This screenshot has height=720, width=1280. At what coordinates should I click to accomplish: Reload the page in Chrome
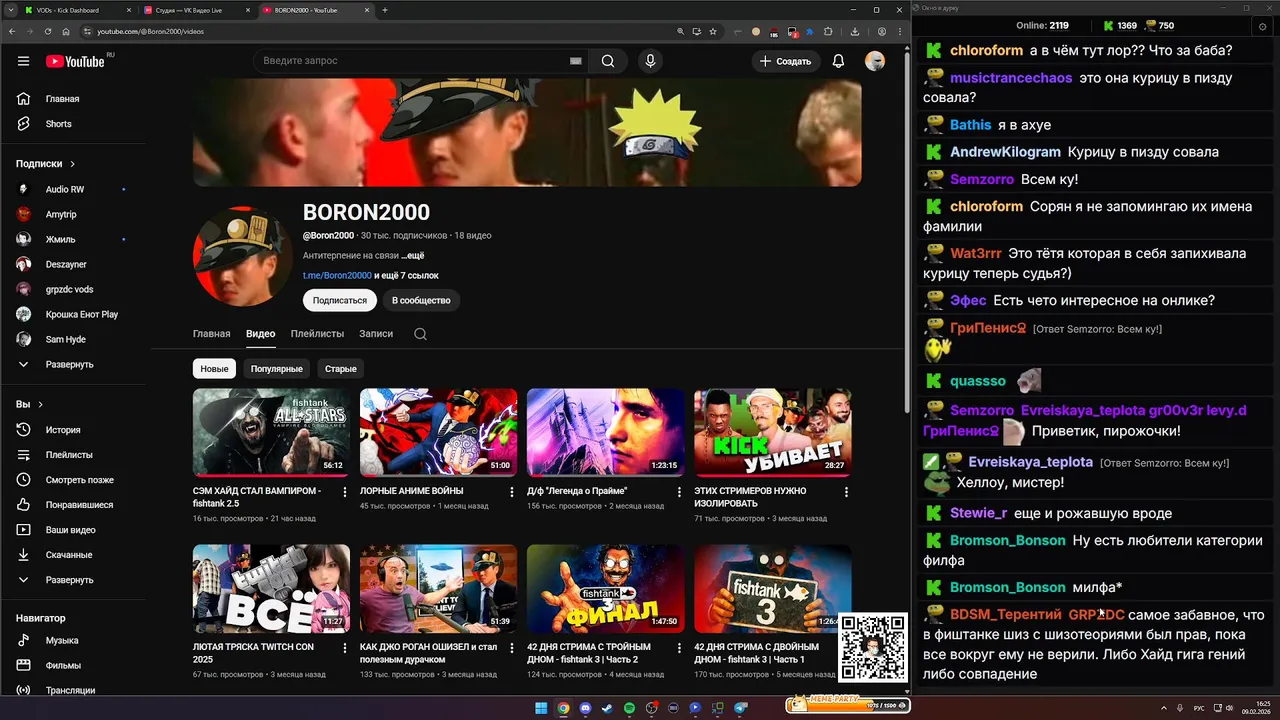pos(48,31)
